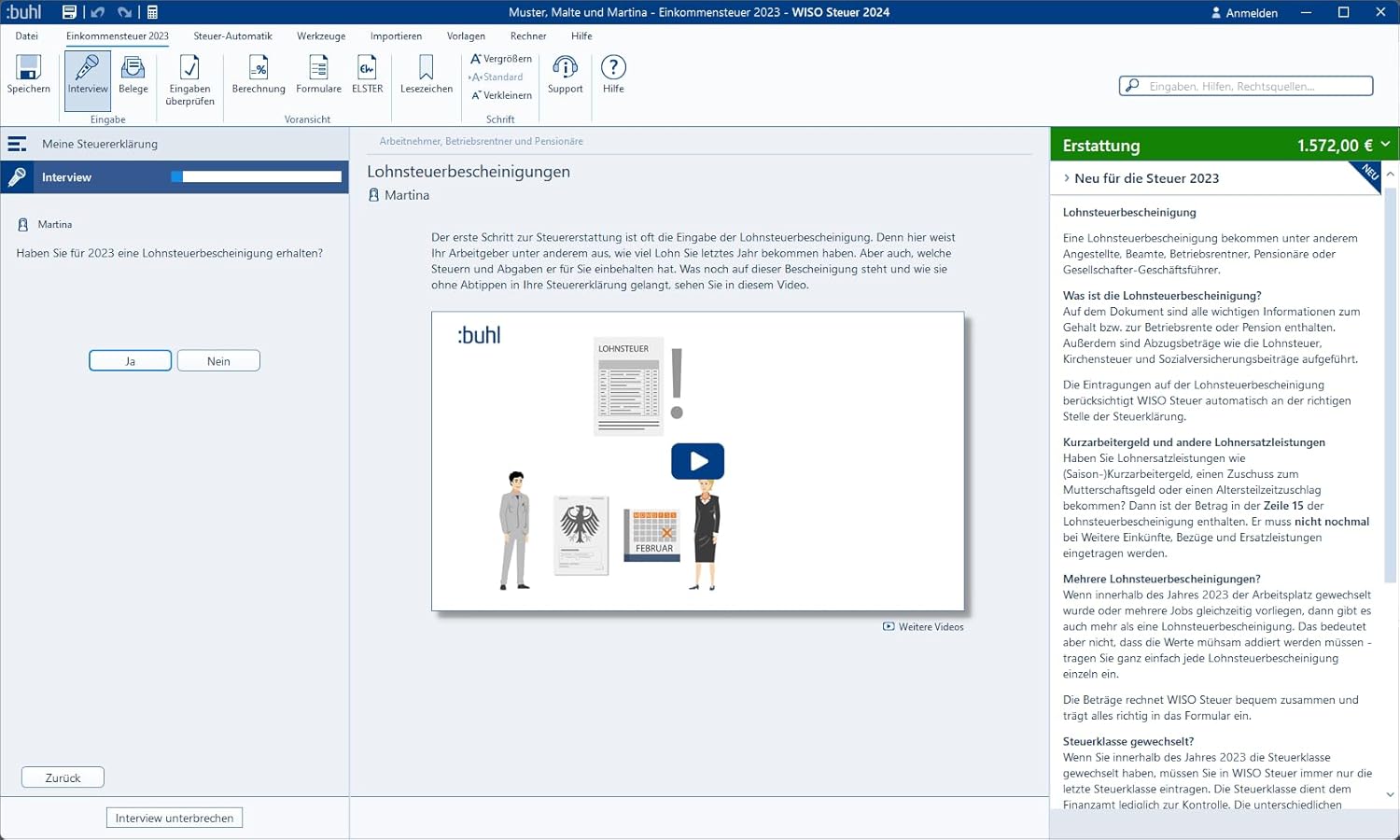
Task: Open the Hilfe ribbon tab
Action: tap(581, 35)
